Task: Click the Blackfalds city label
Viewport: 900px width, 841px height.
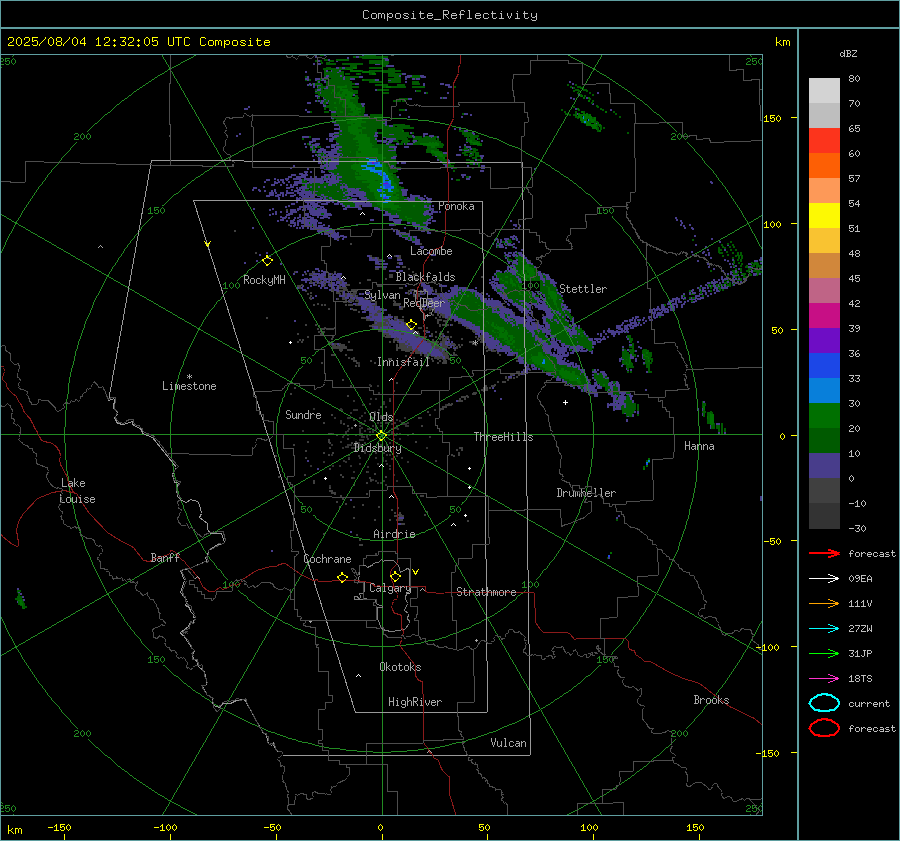Action: [x=425, y=277]
